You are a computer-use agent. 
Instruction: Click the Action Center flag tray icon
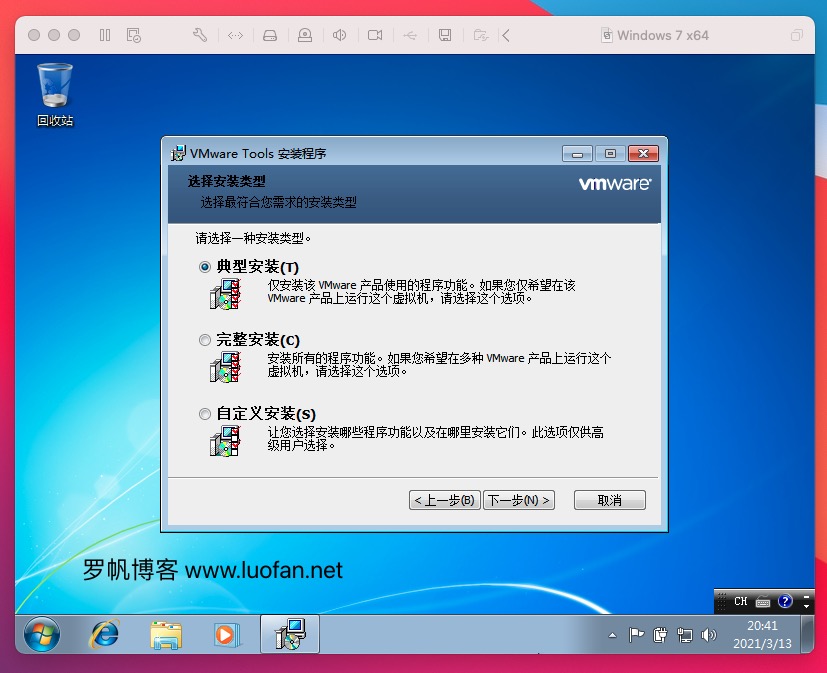pyautogui.click(x=636, y=635)
